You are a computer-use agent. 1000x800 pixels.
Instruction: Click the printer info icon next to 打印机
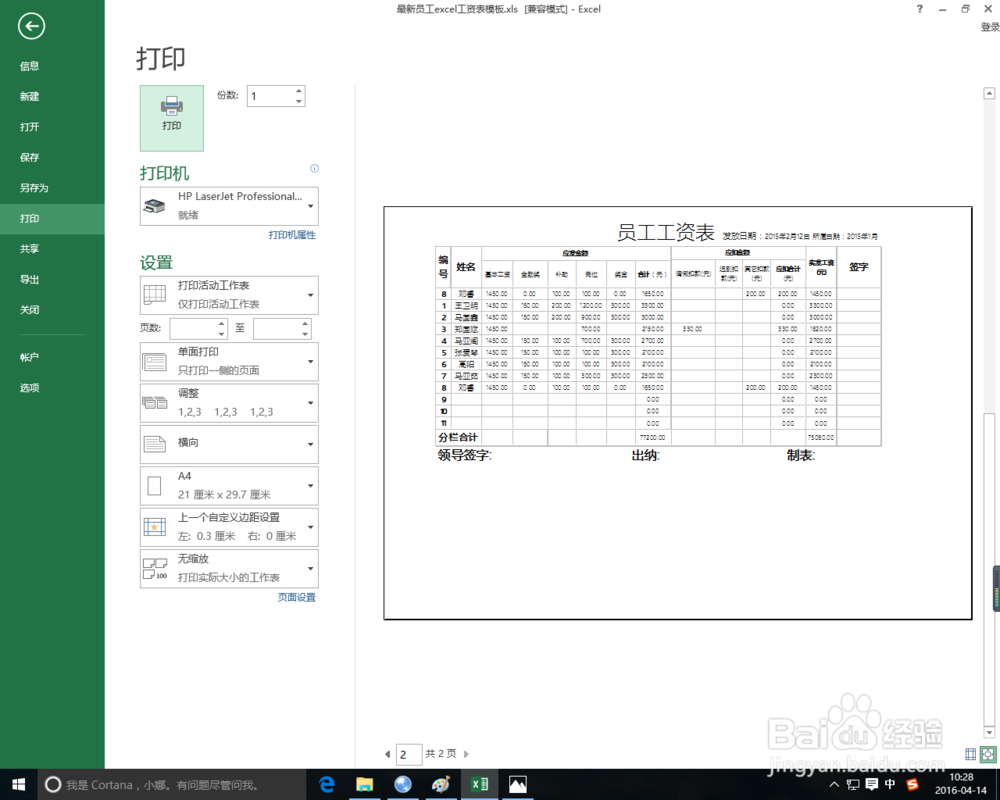coord(314,168)
